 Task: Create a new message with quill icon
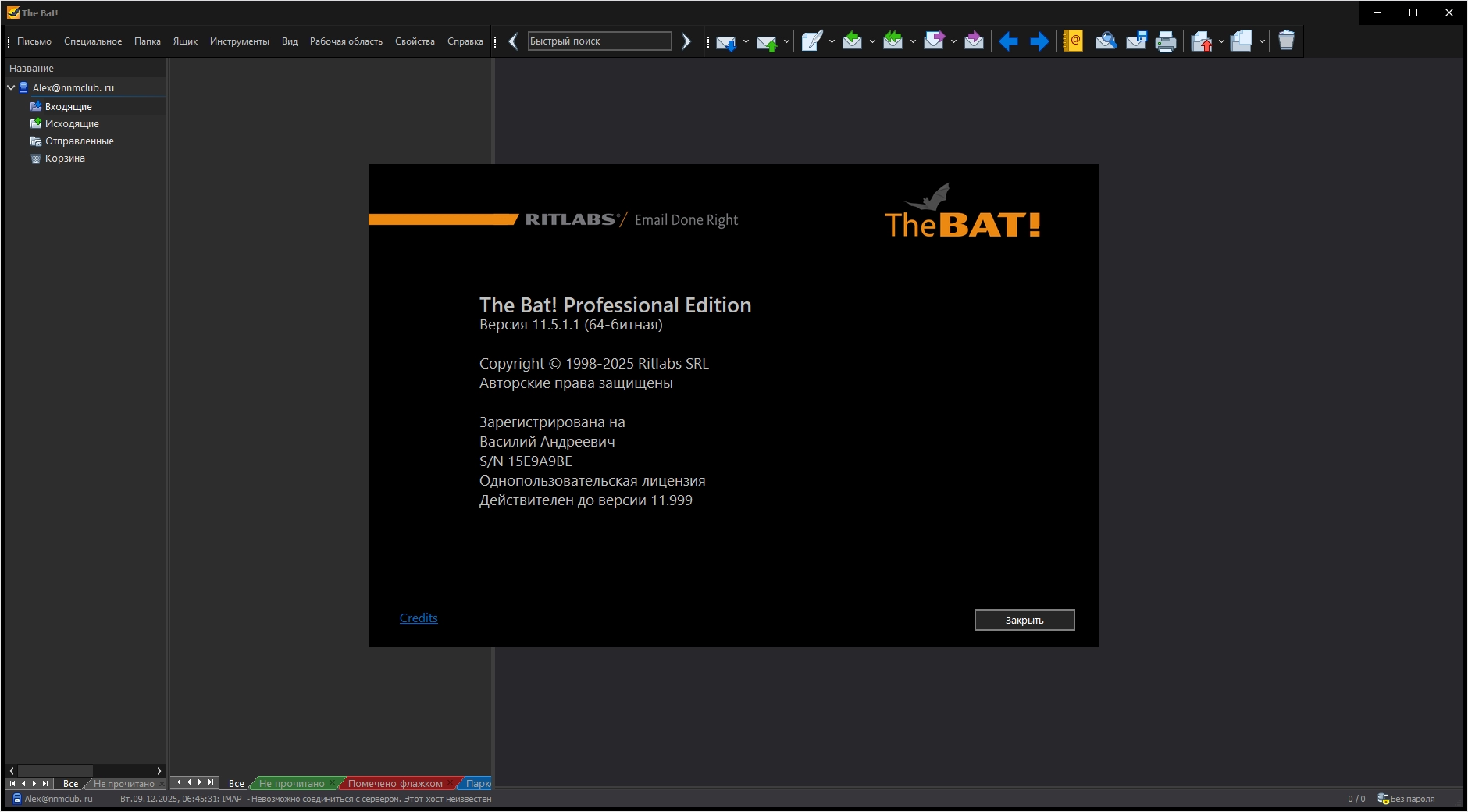pyautogui.click(x=811, y=41)
